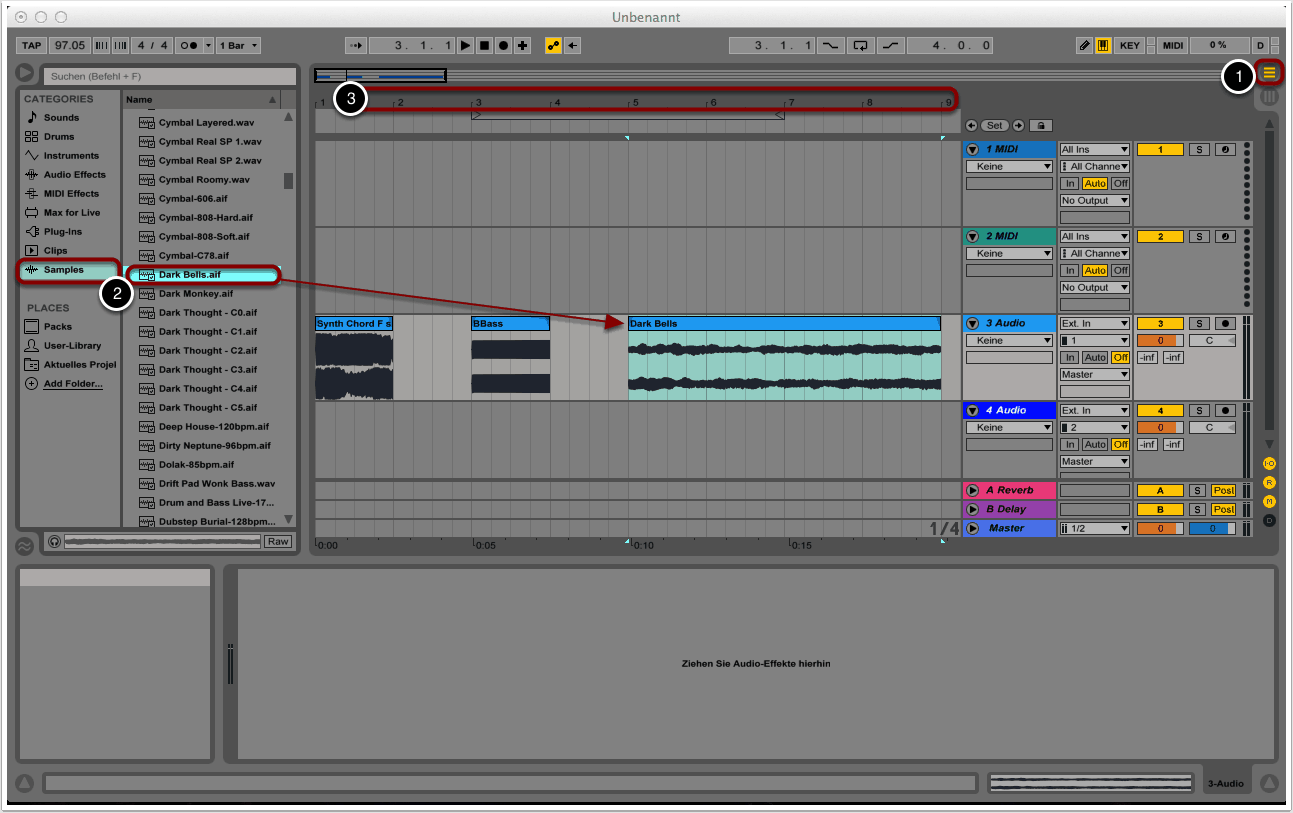Viewport: 1293px width, 813px height.
Task: Click the Stop button in transport
Action: click(x=484, y=46)
